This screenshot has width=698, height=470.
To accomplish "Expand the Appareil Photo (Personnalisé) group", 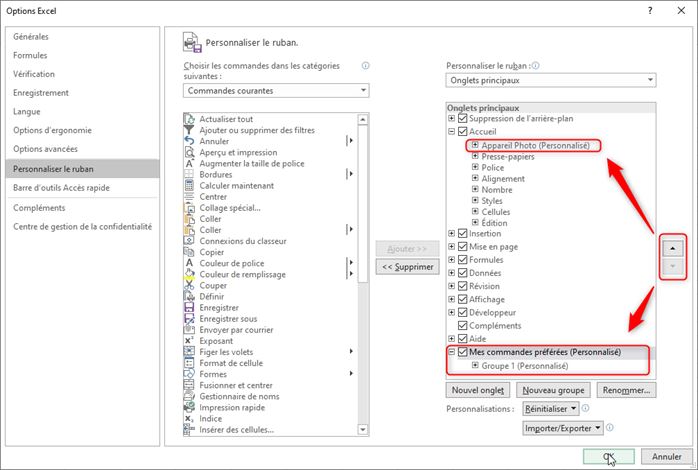I will (475, 145).
